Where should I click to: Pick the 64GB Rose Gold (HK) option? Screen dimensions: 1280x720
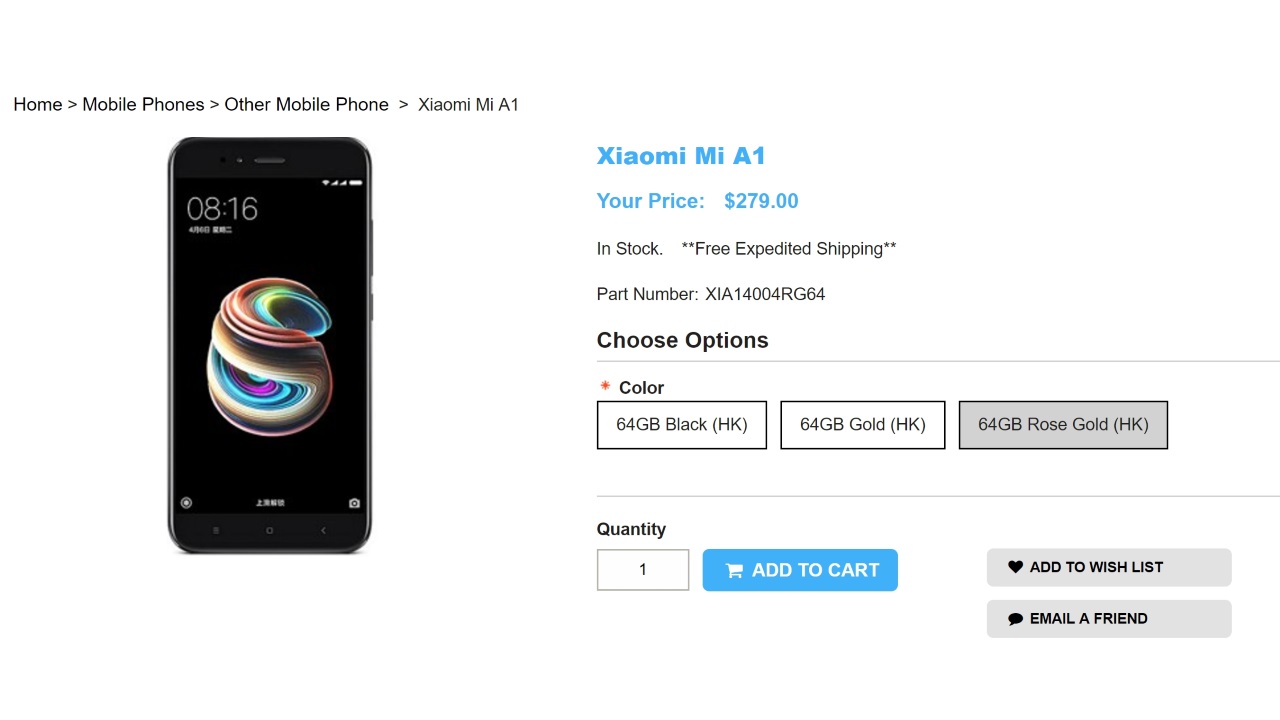coord(1062,425)
